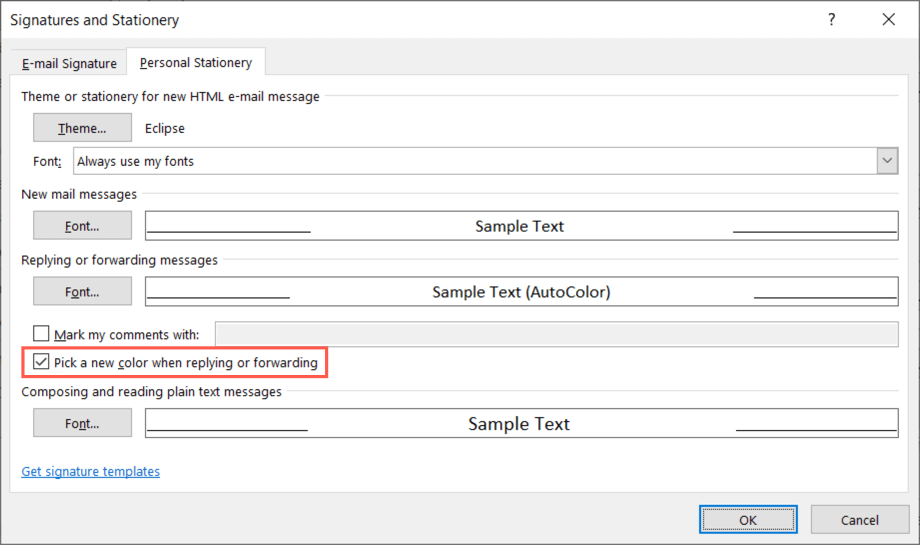Uncheck Pick a new color when replying

point(41,362)
